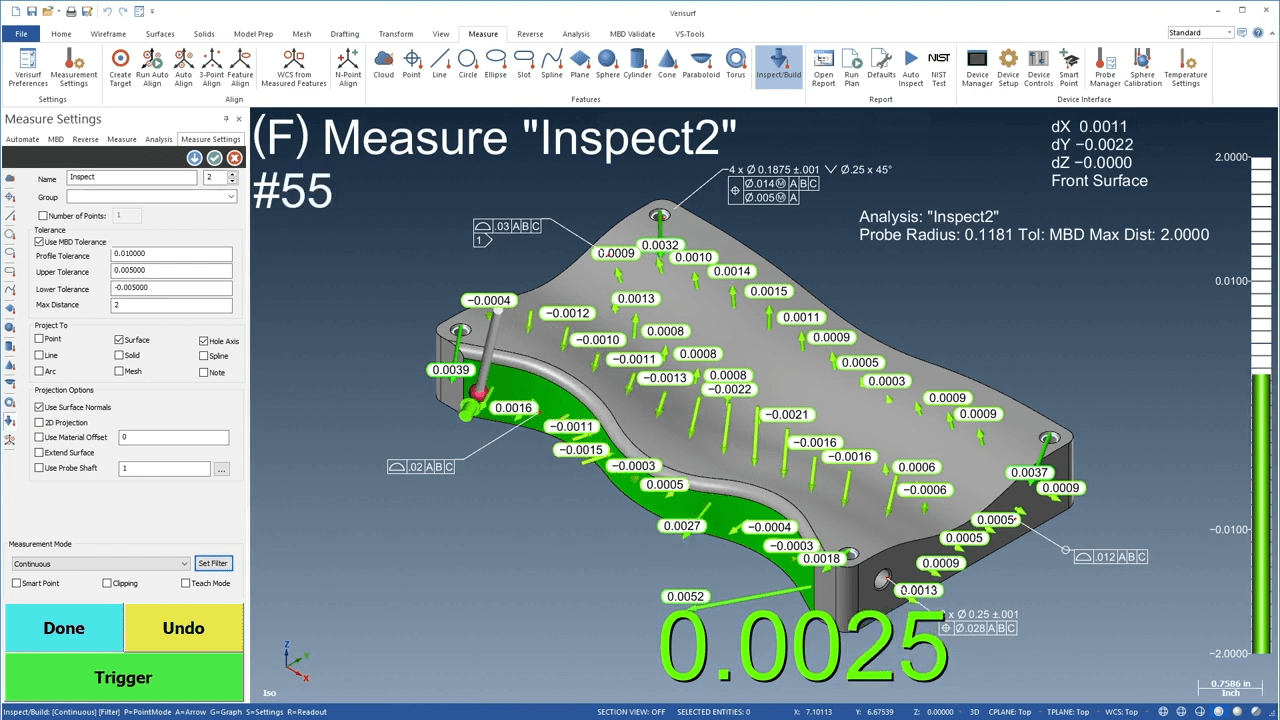The image size is (1280, 720).
Task: Open the File menu
Action: (x=21, y=34)
